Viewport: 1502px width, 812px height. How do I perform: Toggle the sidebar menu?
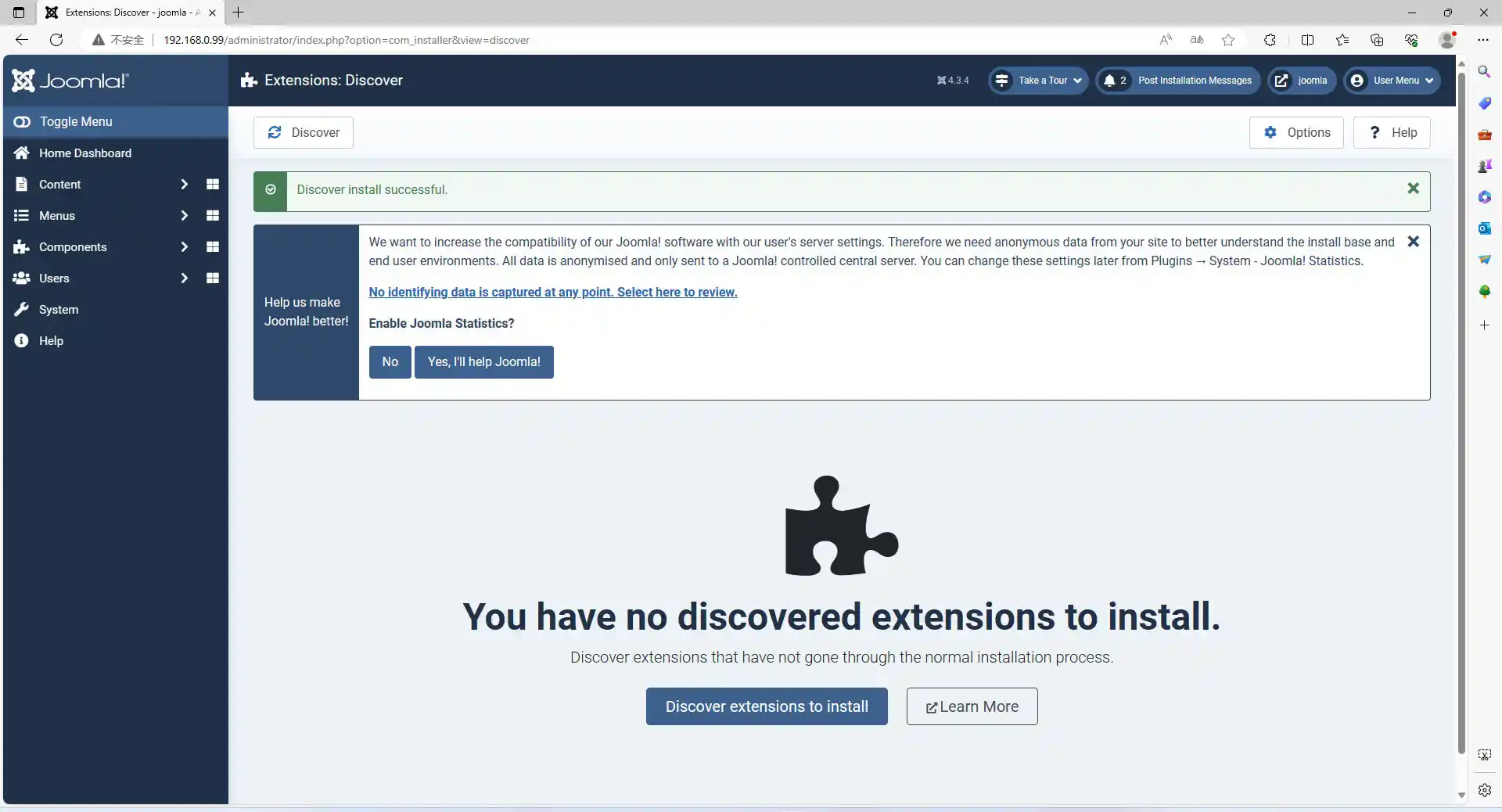75,122
